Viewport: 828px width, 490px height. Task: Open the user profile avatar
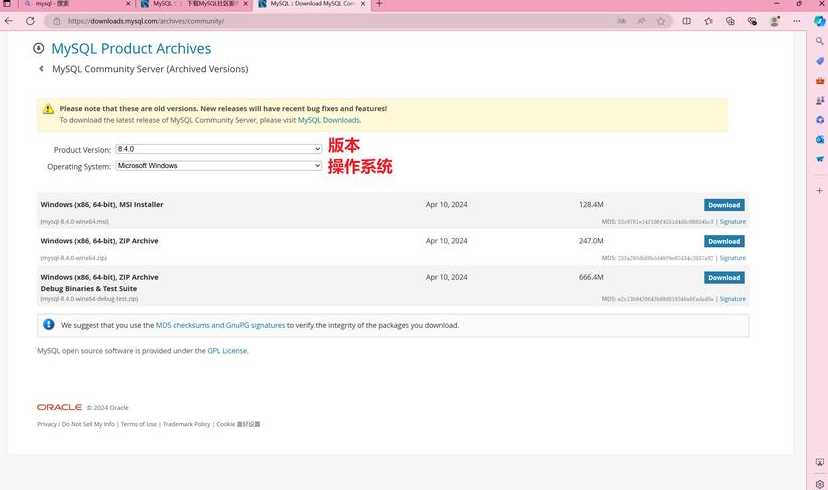775,21
